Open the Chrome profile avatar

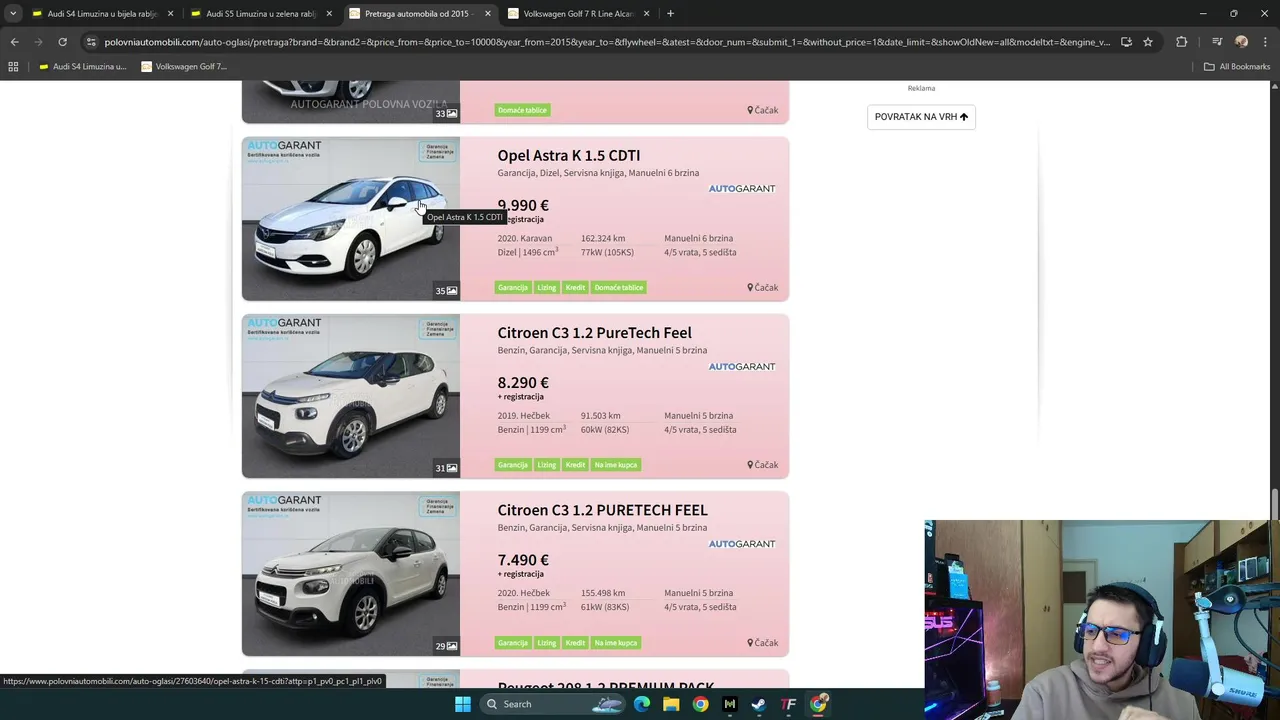coord(1241,42)
